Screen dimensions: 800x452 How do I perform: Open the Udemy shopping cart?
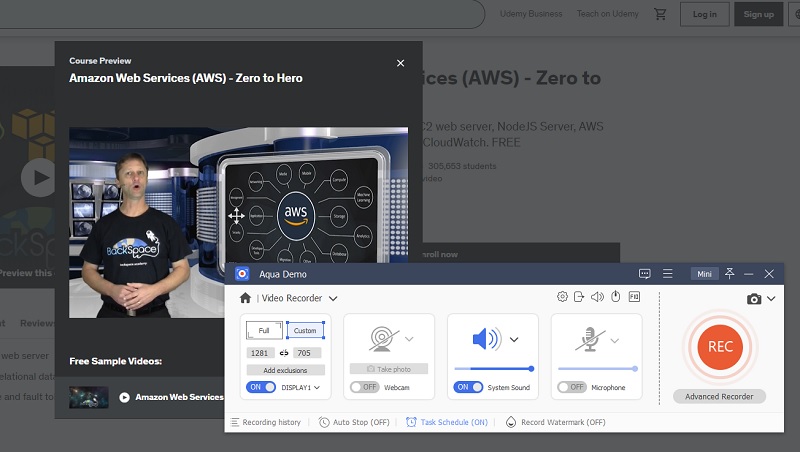coord(660,14)
